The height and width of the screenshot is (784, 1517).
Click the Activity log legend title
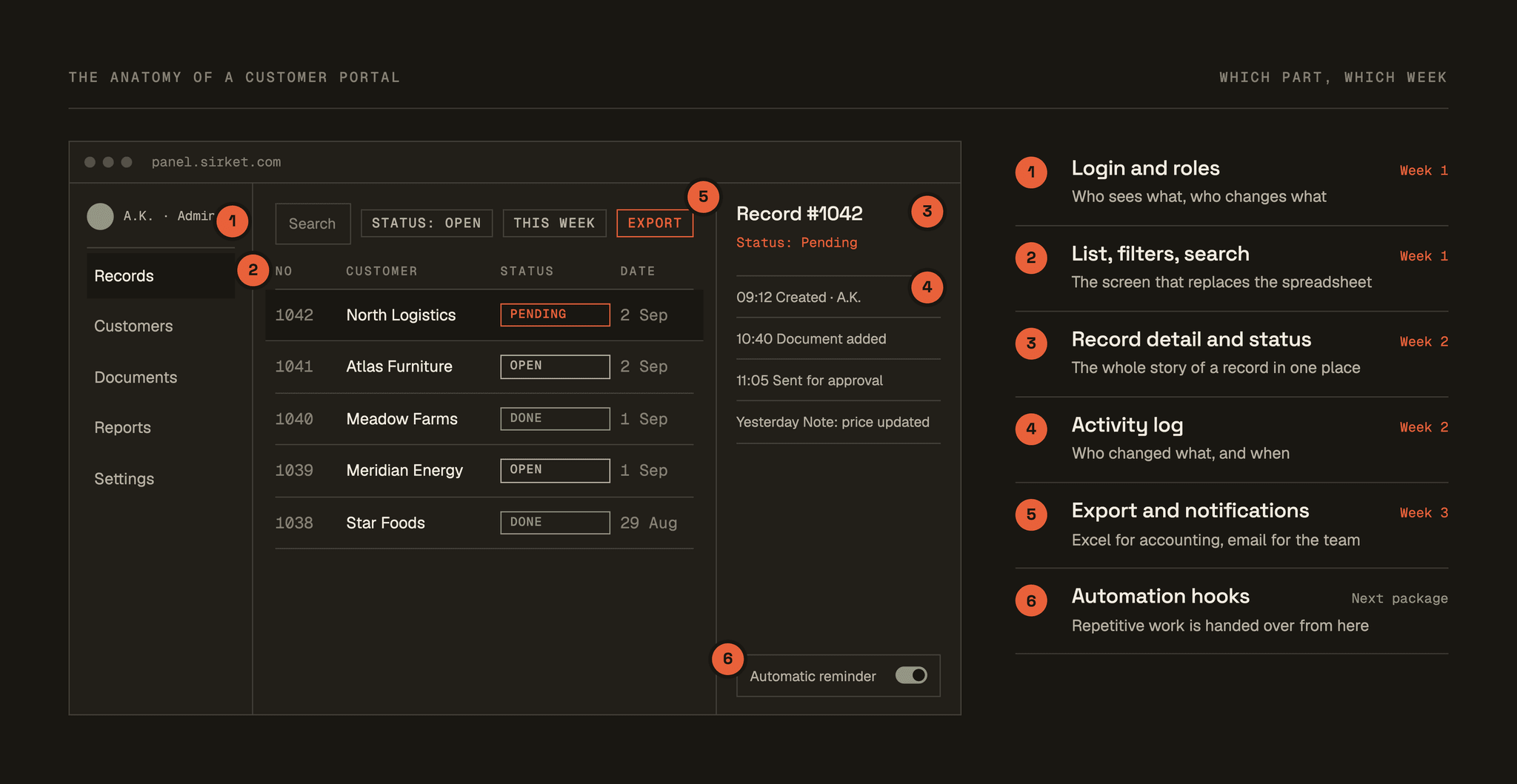click(x=1127, y=425)
